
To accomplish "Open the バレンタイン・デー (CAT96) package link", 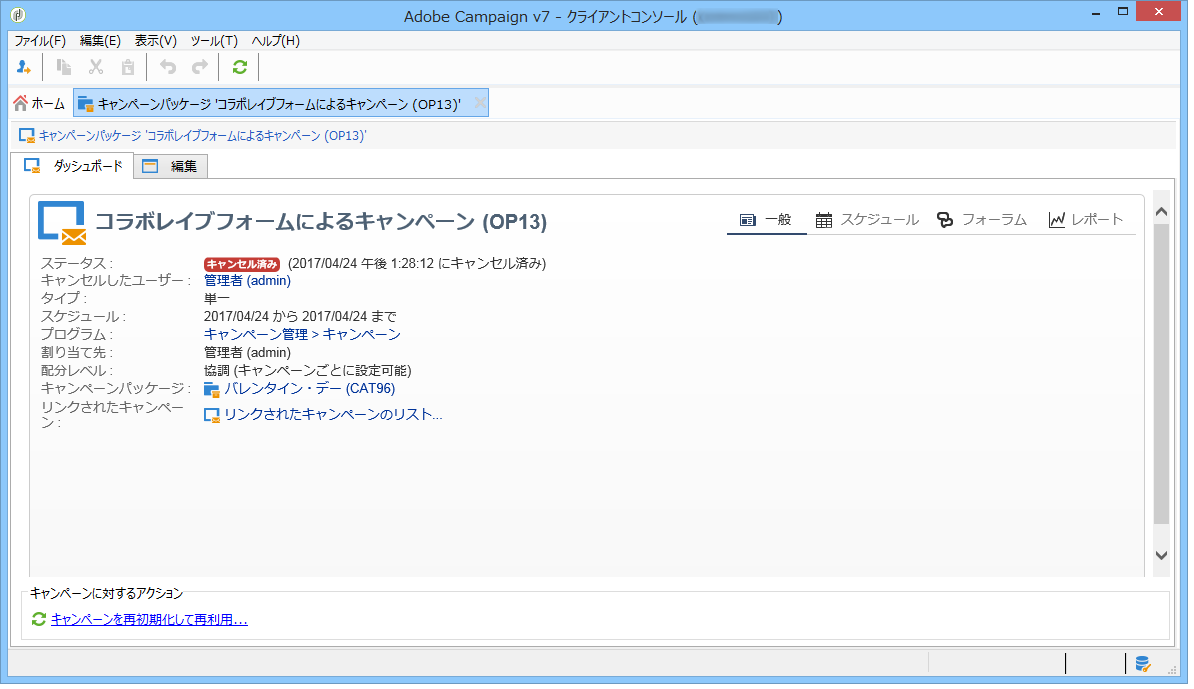I will point(309,389).
